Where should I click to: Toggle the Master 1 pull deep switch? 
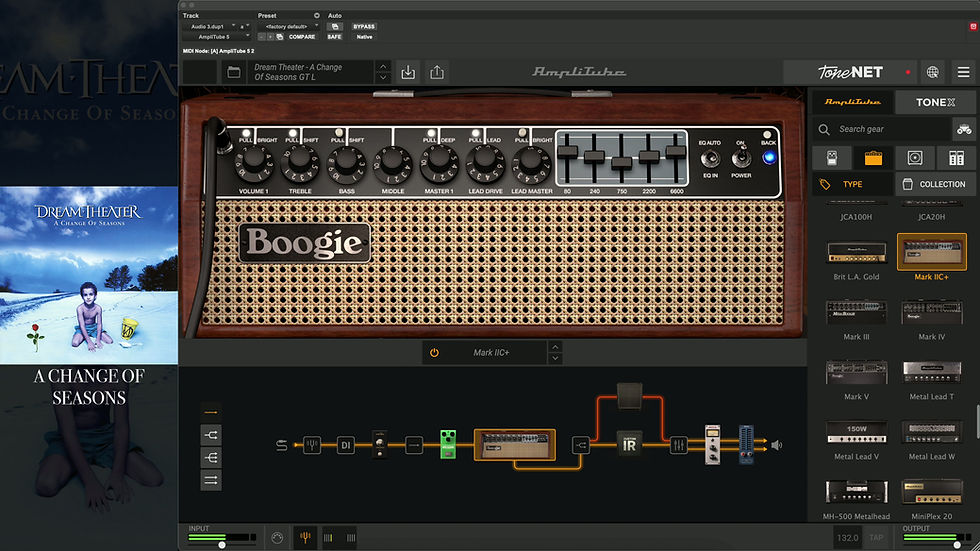[x=431, y=134]
